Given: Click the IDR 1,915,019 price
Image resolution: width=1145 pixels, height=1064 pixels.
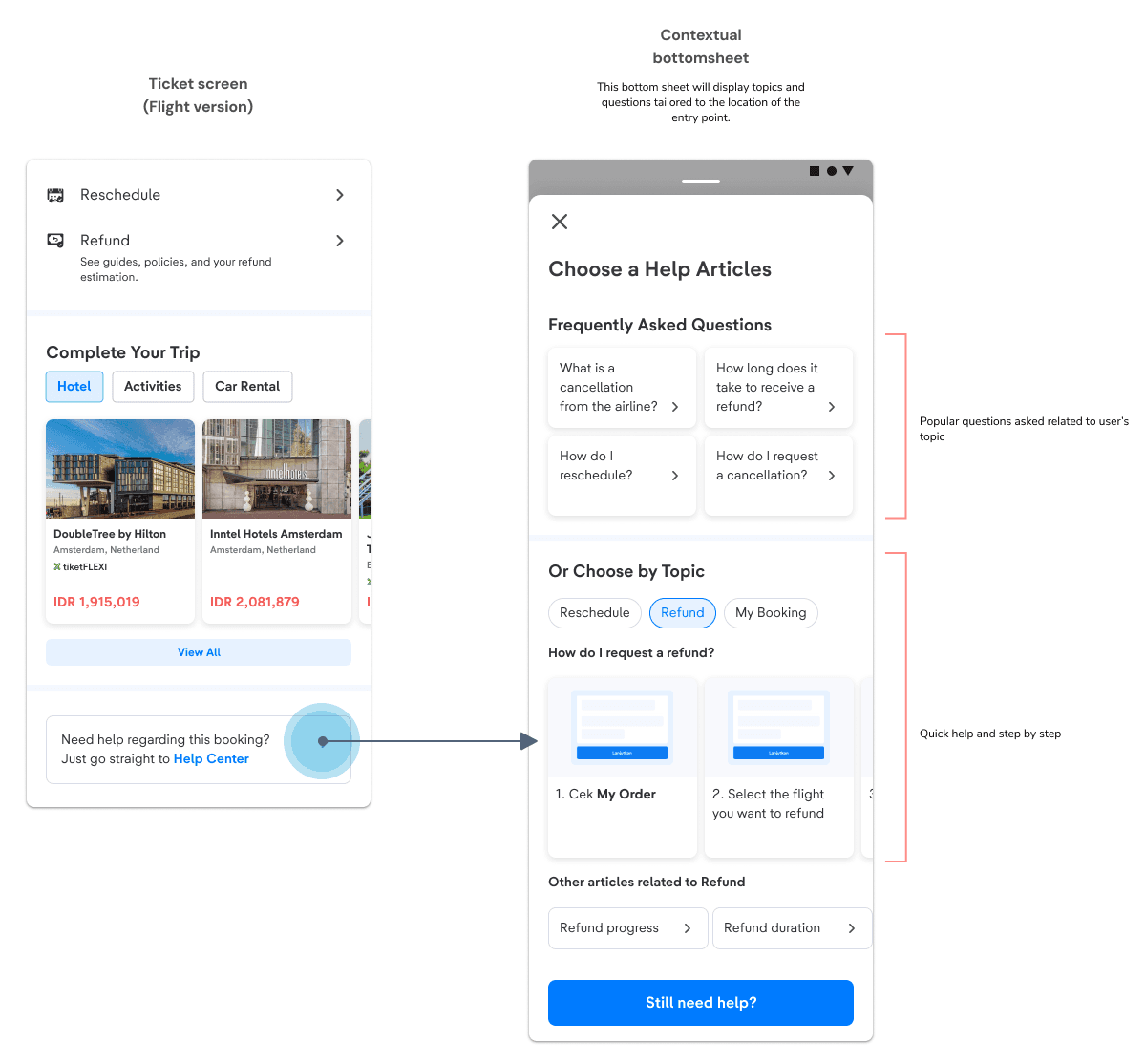Looking at the screenshot, I should [x=96, y=602].
